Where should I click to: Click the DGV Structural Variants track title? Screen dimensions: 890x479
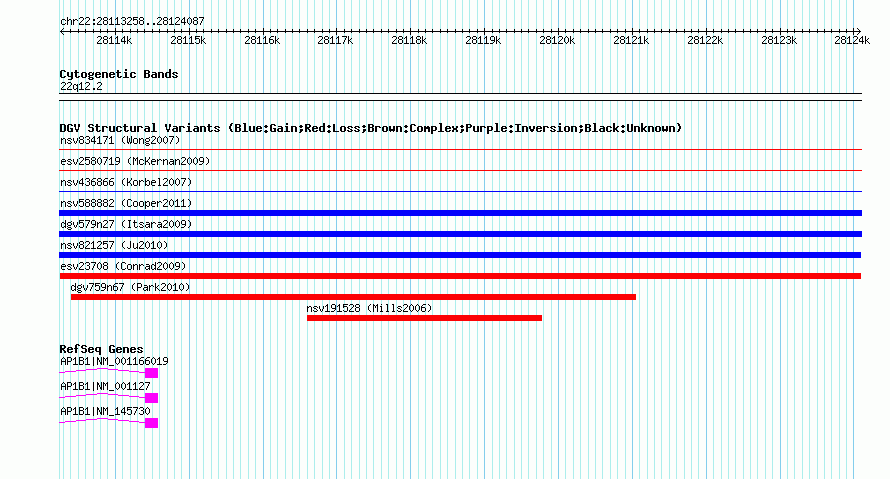pyautogui.click(x=371, y=128)
